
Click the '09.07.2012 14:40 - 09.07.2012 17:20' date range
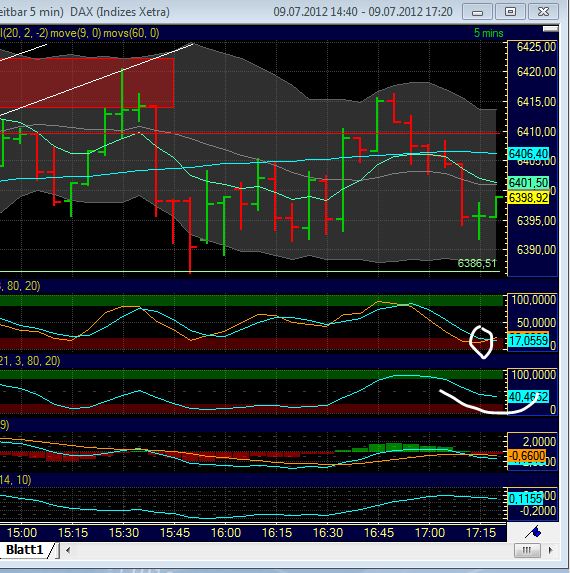coord(363,12)
